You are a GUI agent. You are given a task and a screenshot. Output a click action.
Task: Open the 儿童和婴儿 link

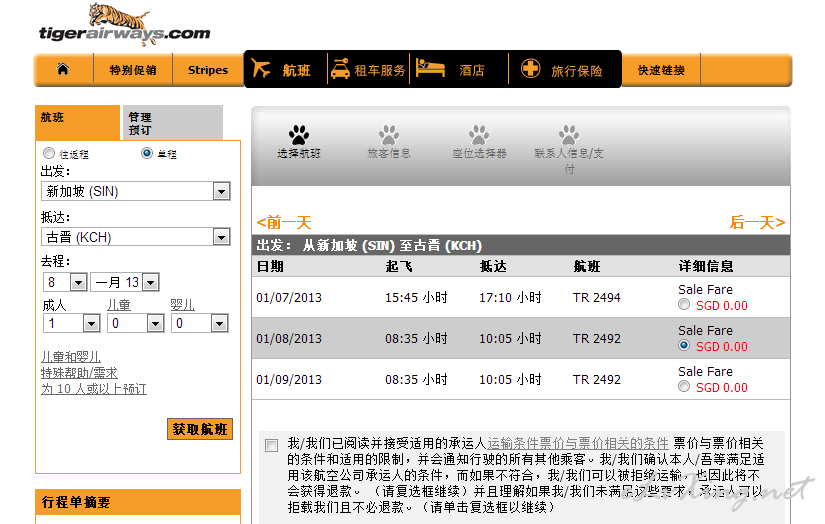(71, 357)
